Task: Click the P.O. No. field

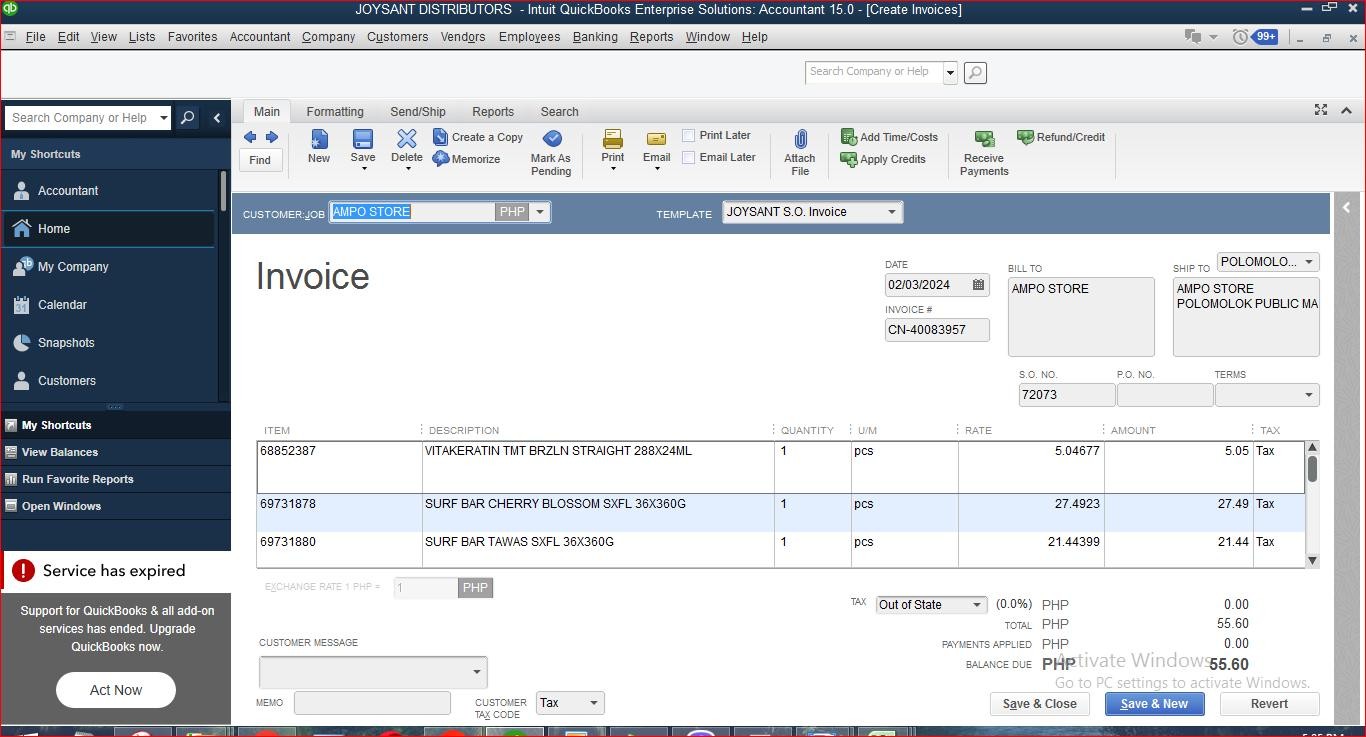Action: 1165,395
